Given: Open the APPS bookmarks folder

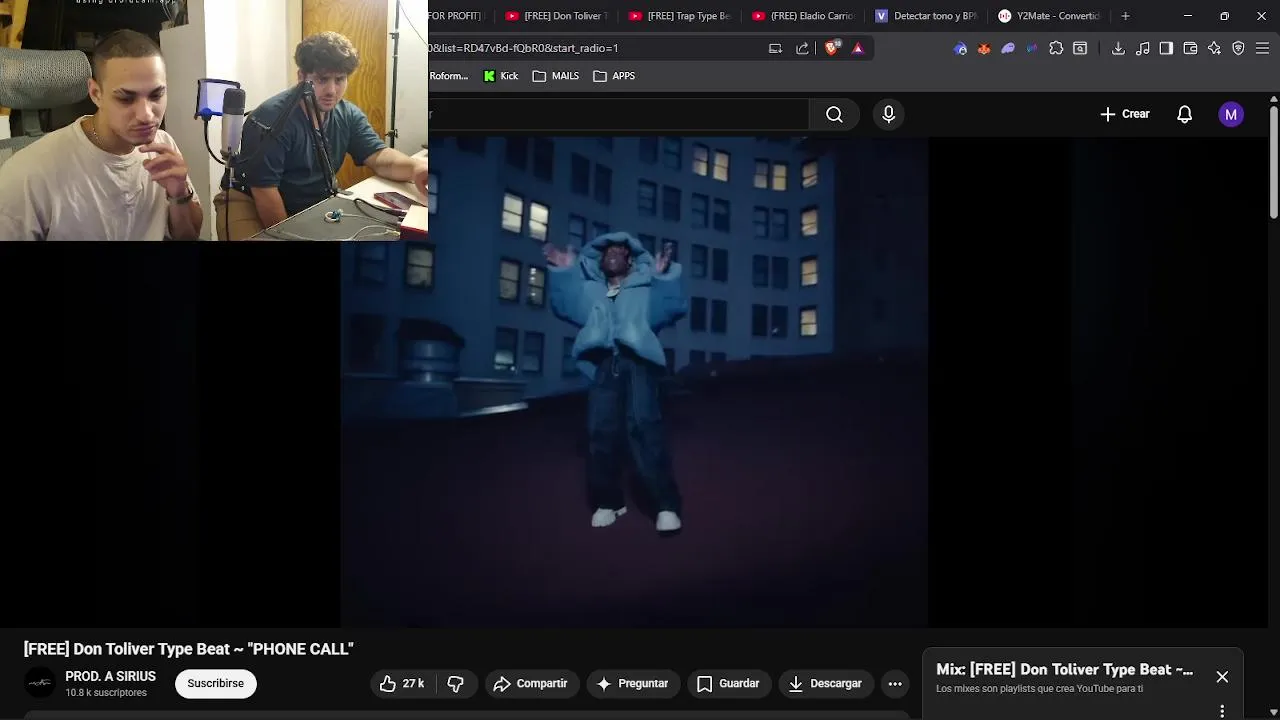Looking at the screenshot, I should [x=614, y=76].
